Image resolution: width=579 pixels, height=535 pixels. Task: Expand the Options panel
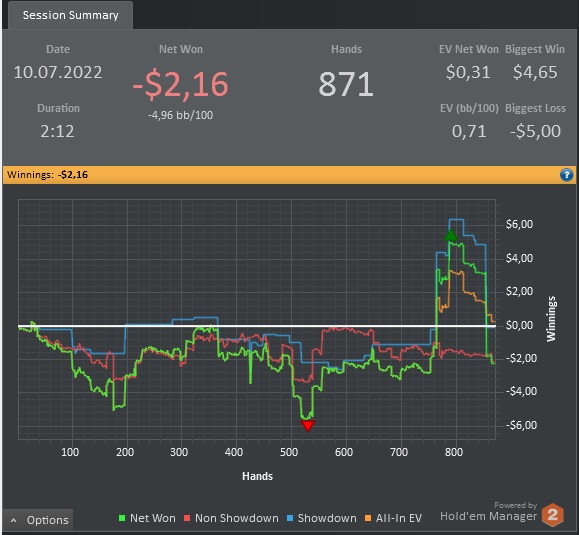coord(38,520)
